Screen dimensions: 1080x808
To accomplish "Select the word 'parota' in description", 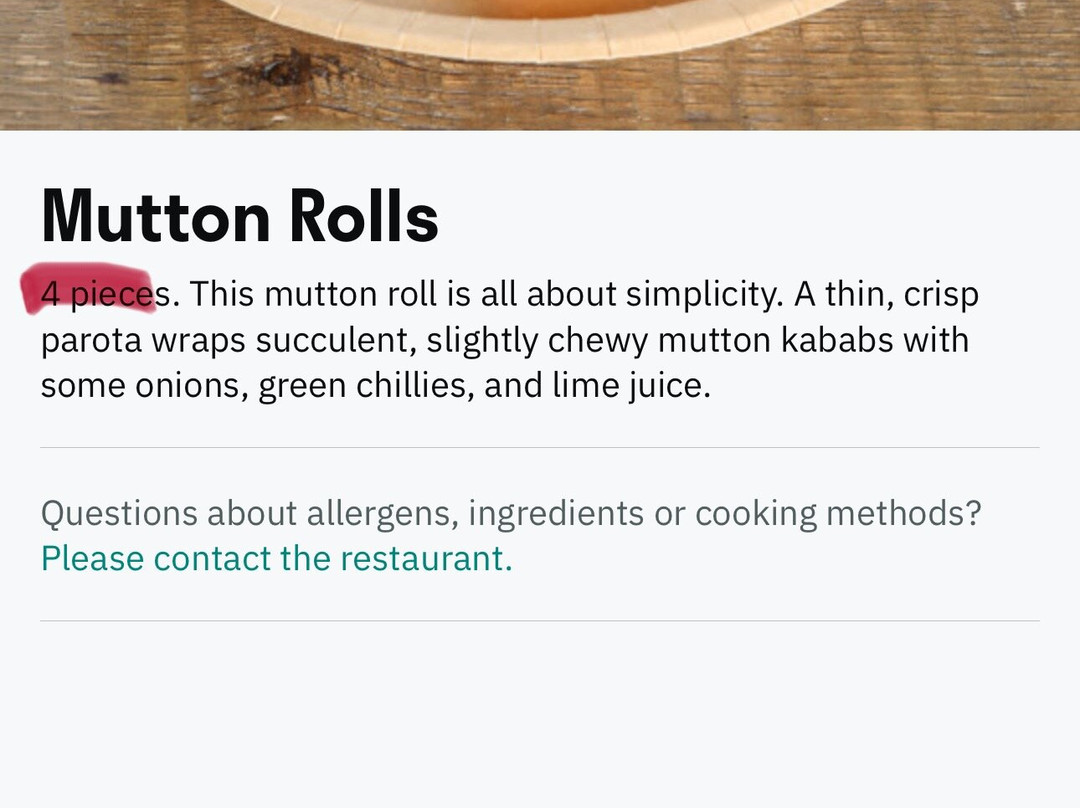I will click(x=92, y=341).
